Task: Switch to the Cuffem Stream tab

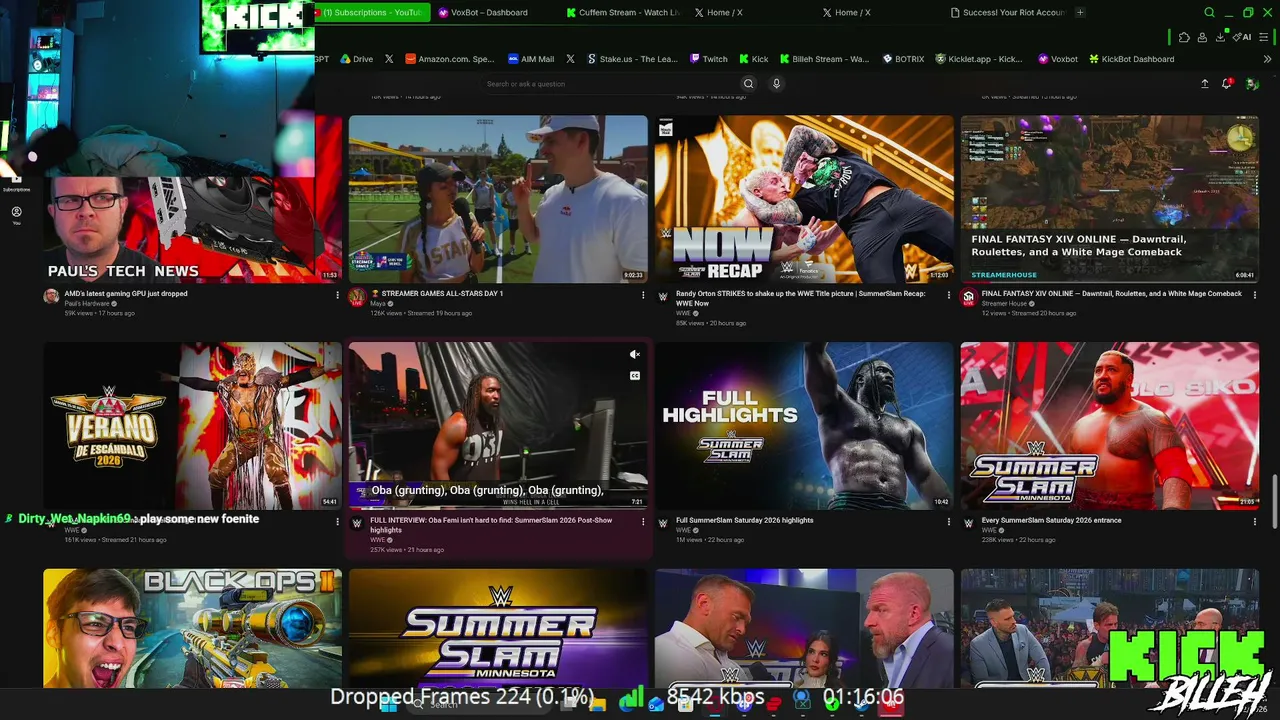Action: click(623, 12)
